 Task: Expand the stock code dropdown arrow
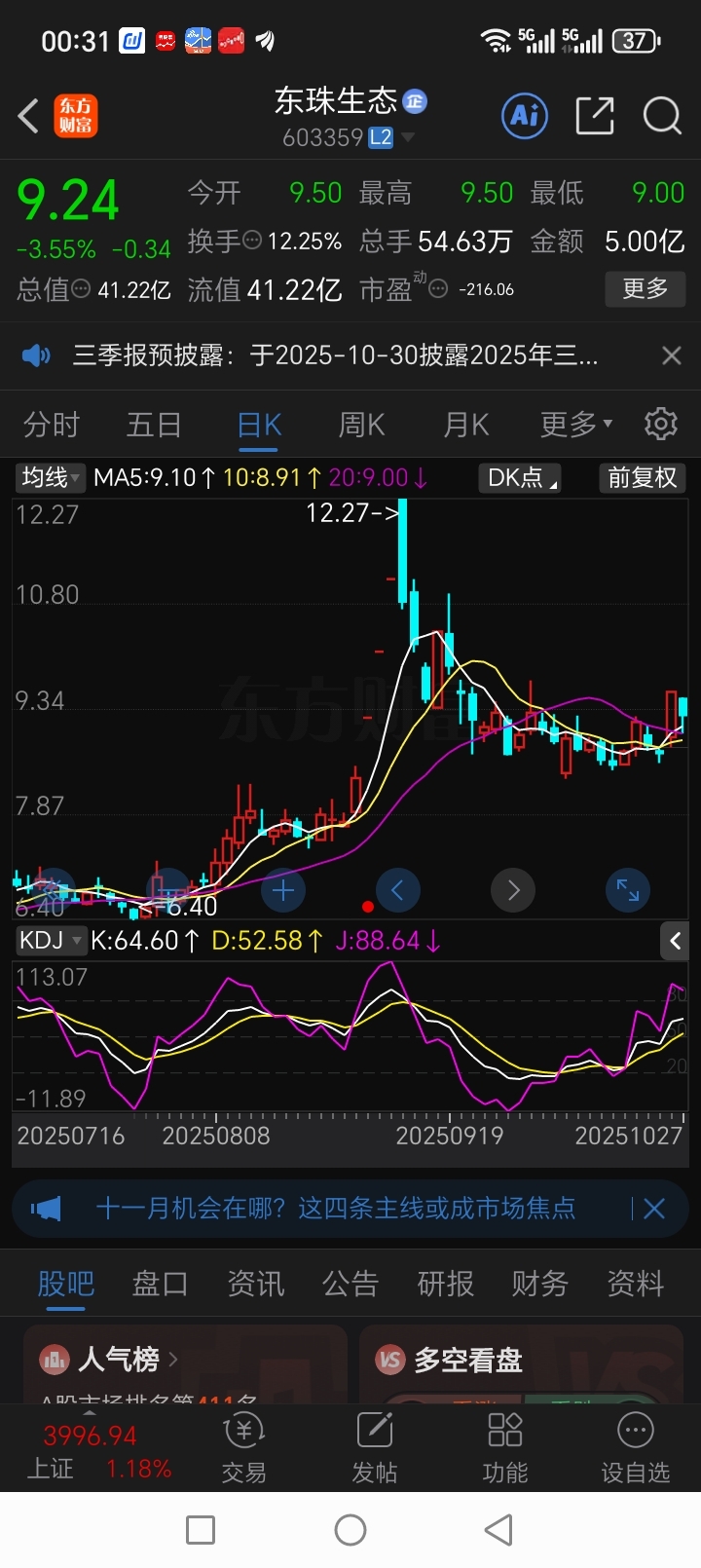tap(408, 137)
